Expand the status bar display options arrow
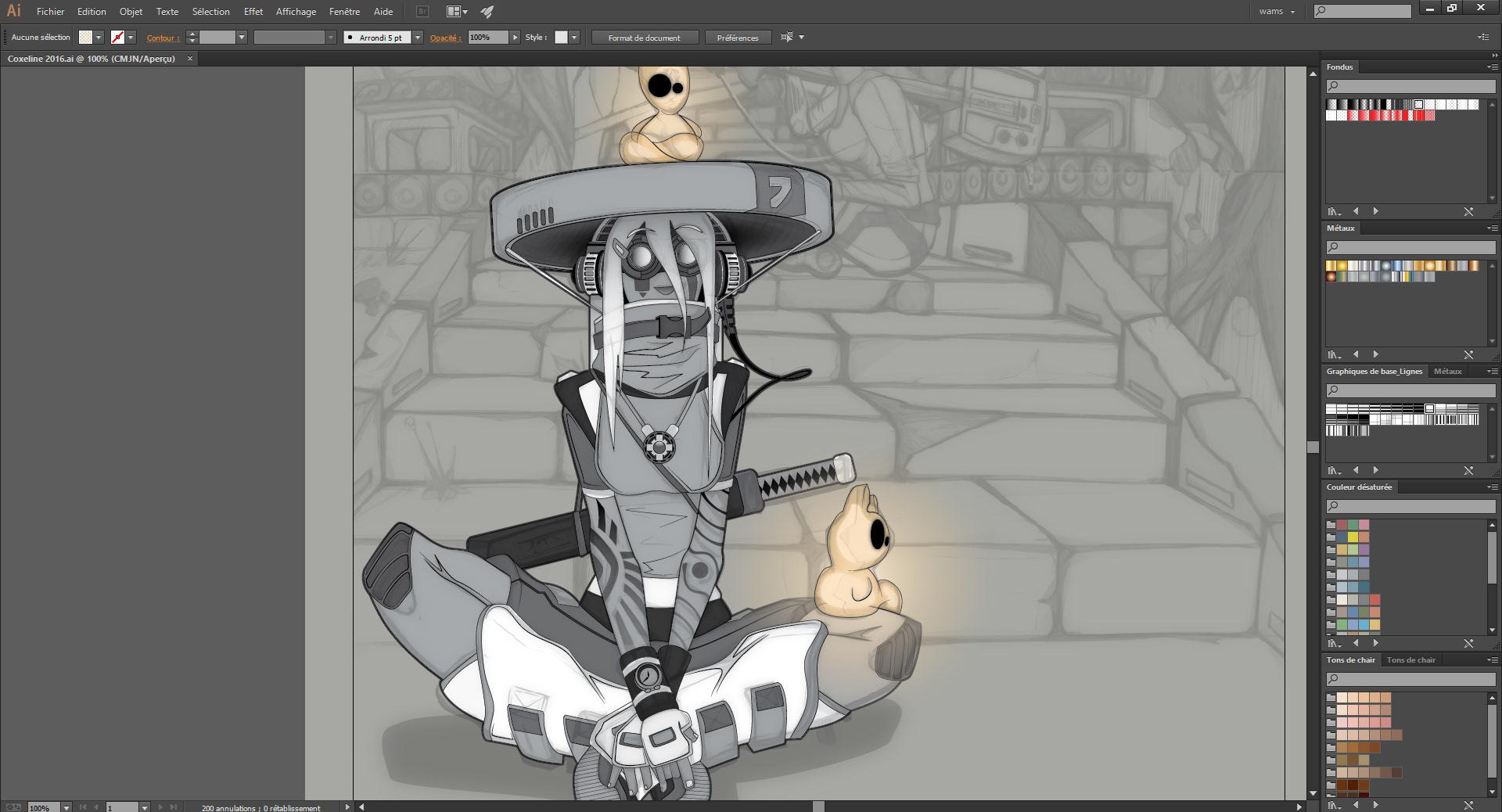1502x812 pixels. point(347,807)
